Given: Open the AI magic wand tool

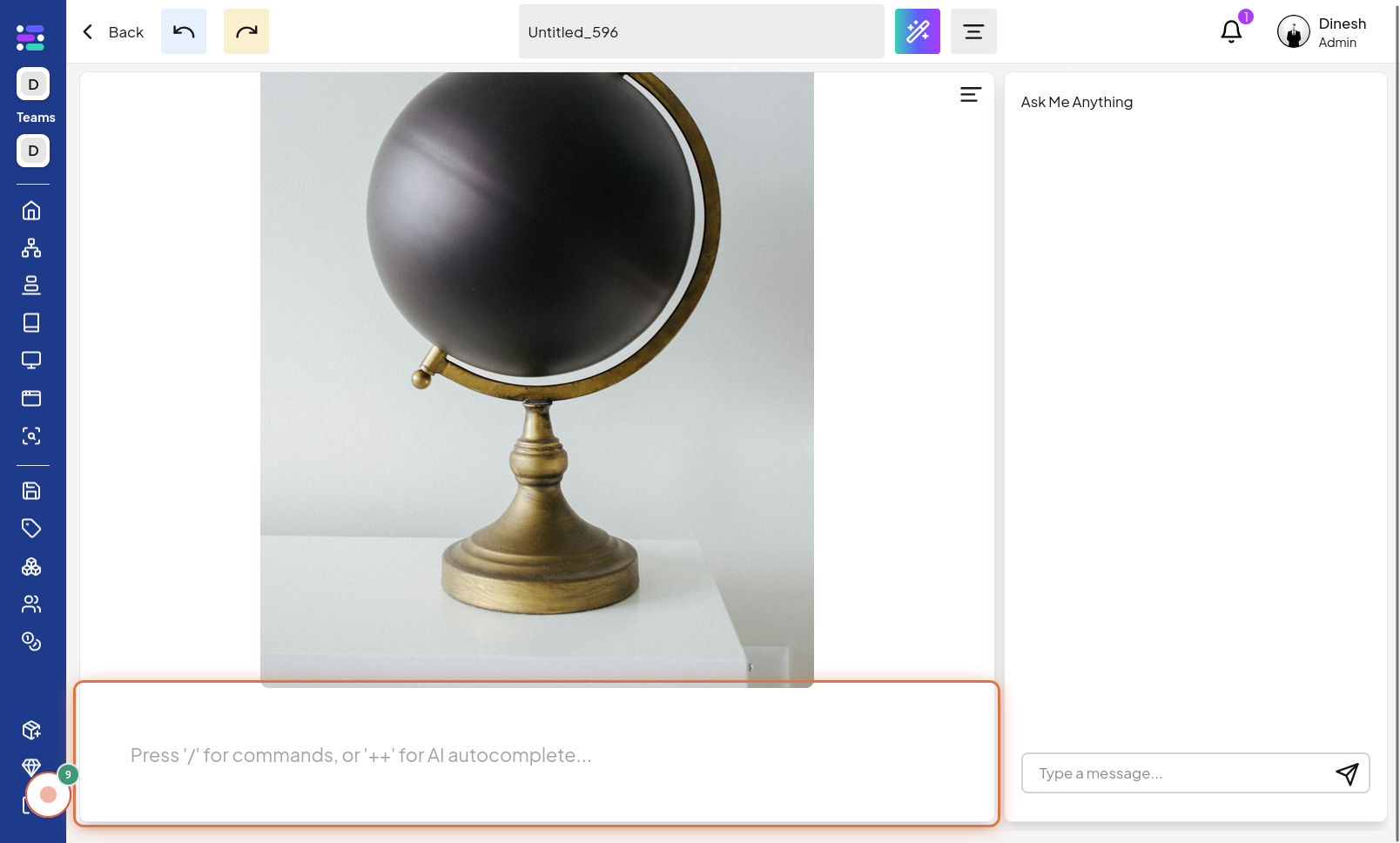Looking at the screenshot, I should pyautogui.click(x=918, y=31).
